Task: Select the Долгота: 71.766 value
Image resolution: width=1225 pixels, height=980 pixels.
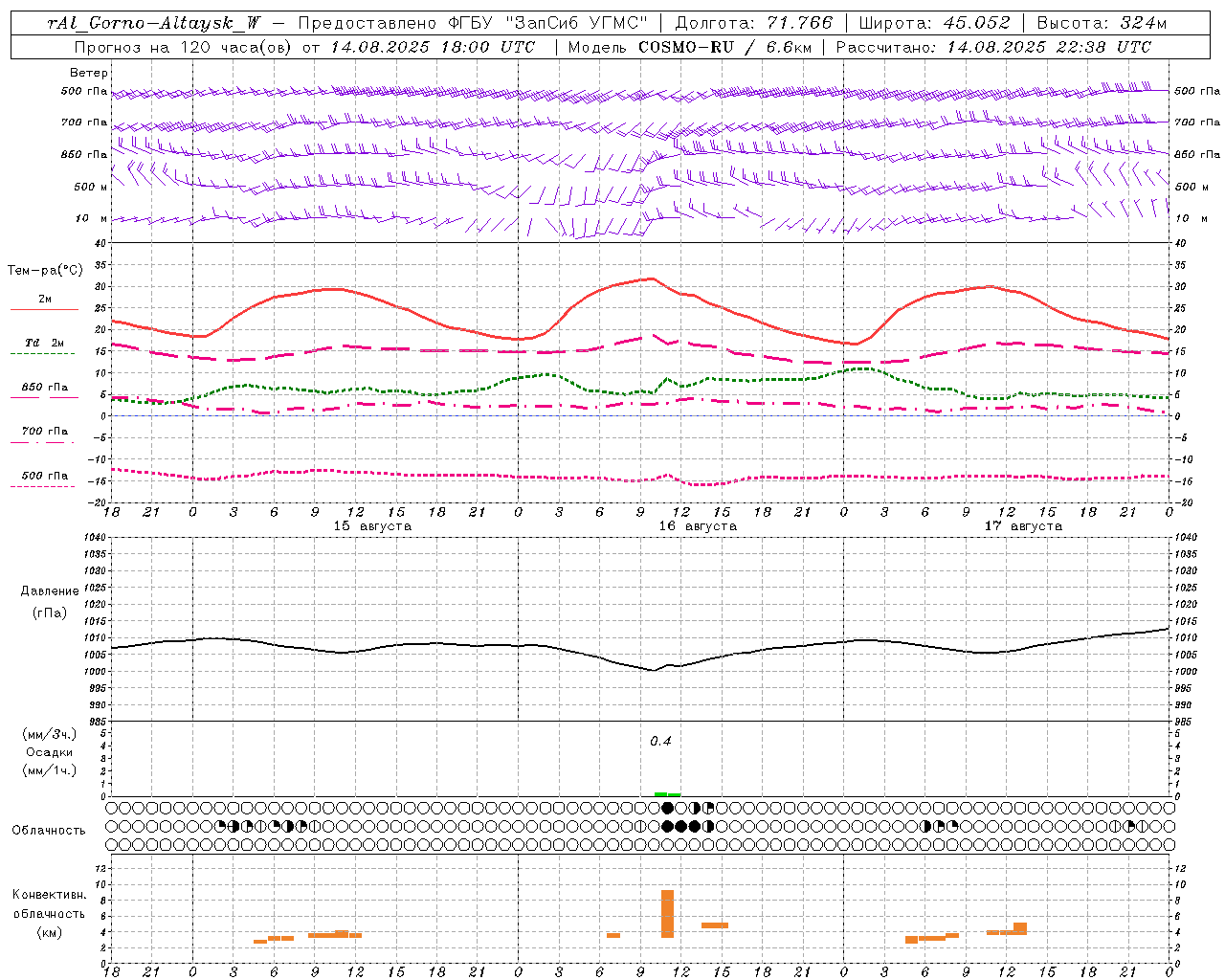Action: coord(754,23)
